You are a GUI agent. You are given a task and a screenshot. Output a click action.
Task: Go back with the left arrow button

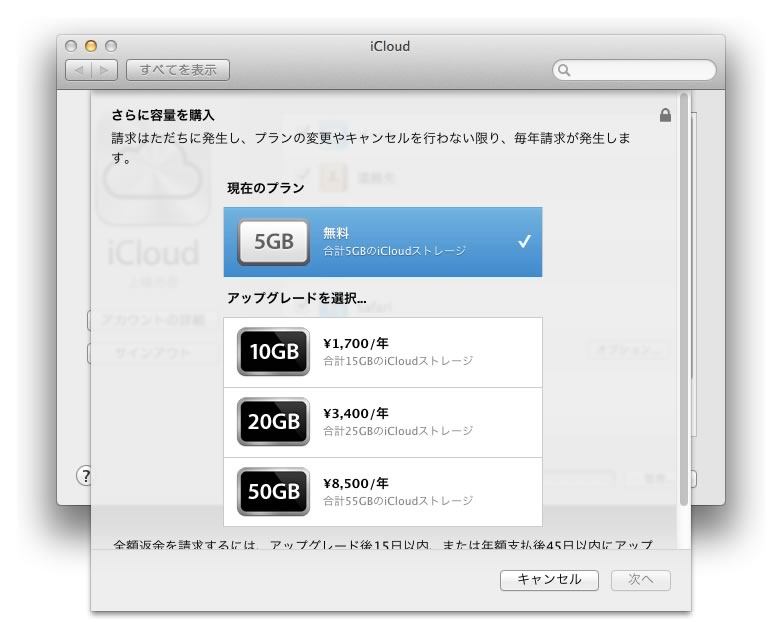point(78,70)
